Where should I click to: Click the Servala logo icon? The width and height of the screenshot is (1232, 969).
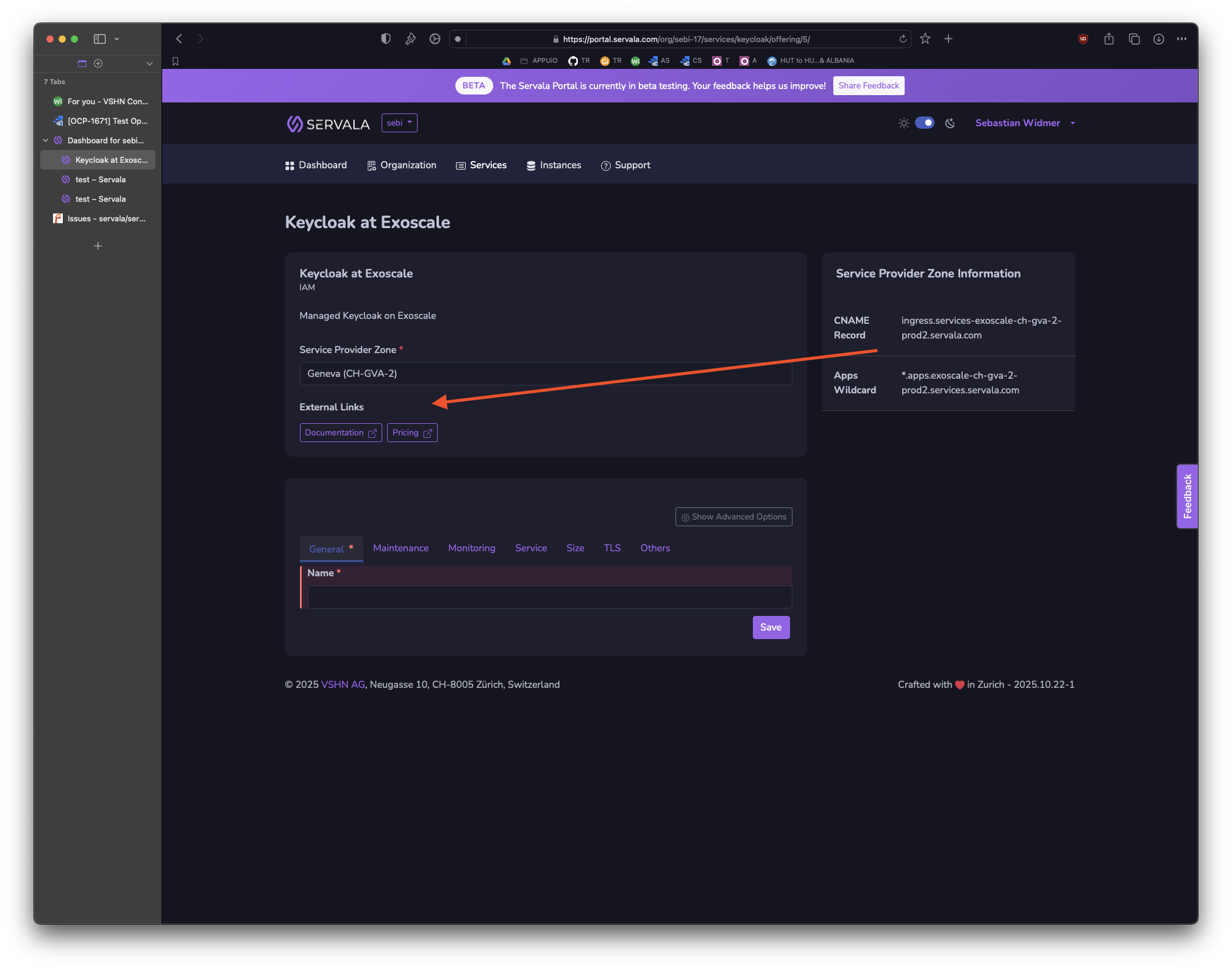click(294, 124)
